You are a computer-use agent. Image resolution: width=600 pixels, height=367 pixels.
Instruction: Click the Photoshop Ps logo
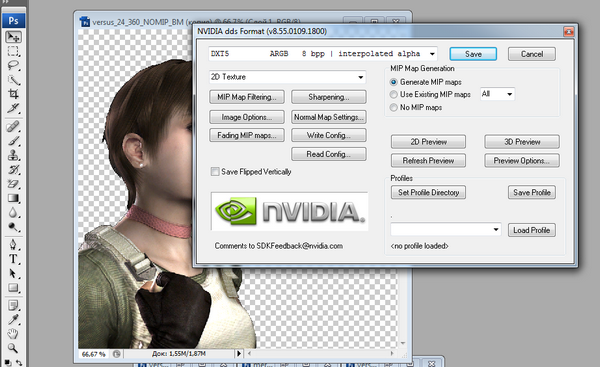[13, 21]
